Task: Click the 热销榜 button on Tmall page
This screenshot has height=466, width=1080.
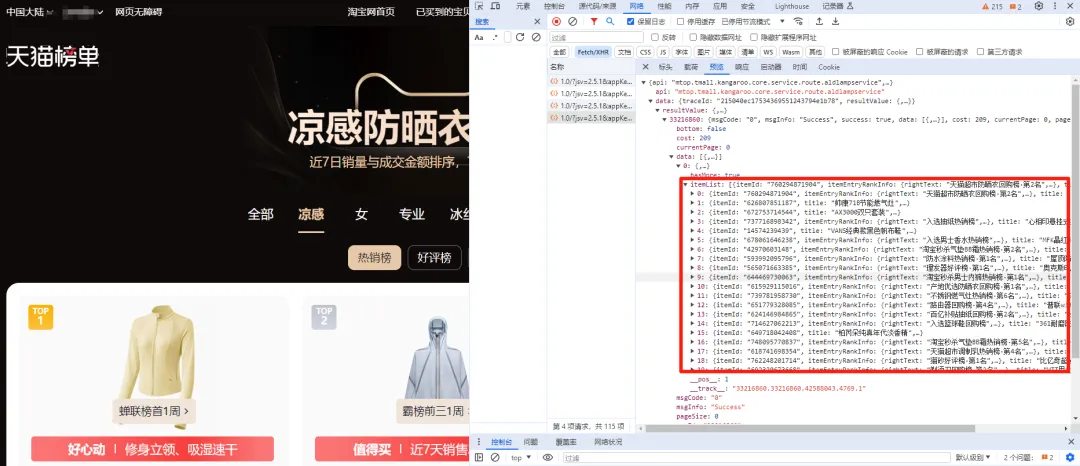Action: tap(374, 258)
